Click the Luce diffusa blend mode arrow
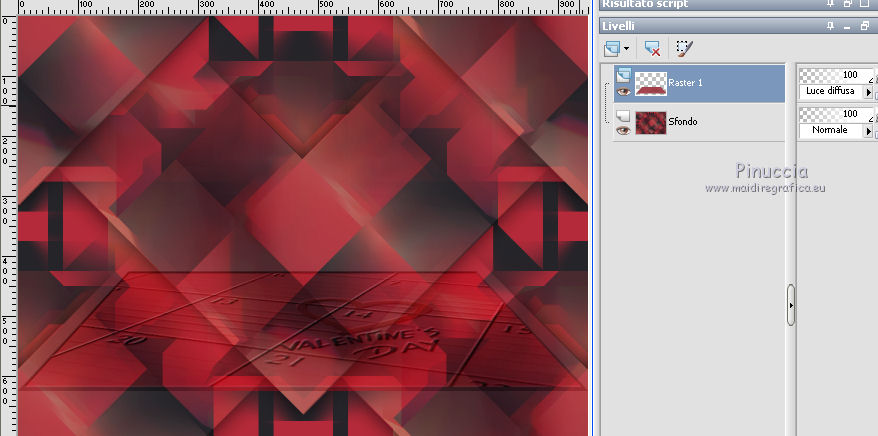Image resolution: width=878 pixels, height=436 pixels. tap(868, 92)
